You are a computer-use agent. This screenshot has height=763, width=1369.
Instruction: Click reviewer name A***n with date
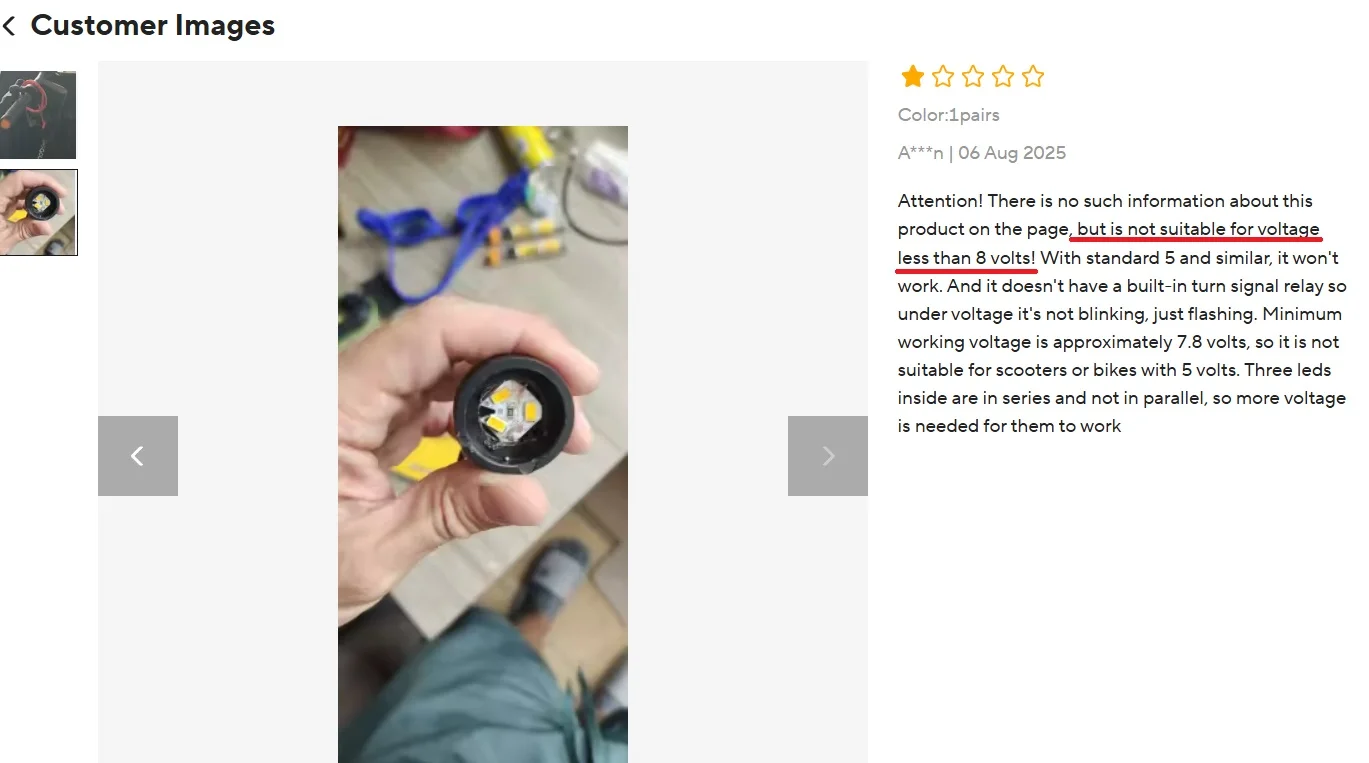[982, 153]
